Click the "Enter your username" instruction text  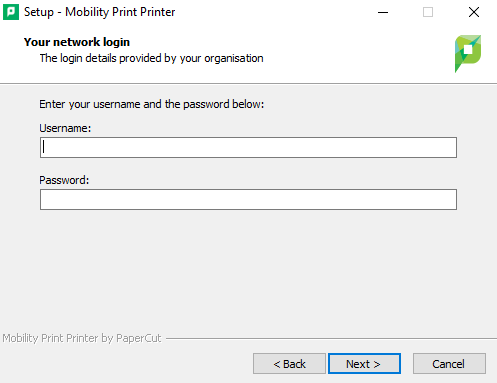(x=151, y=104)
